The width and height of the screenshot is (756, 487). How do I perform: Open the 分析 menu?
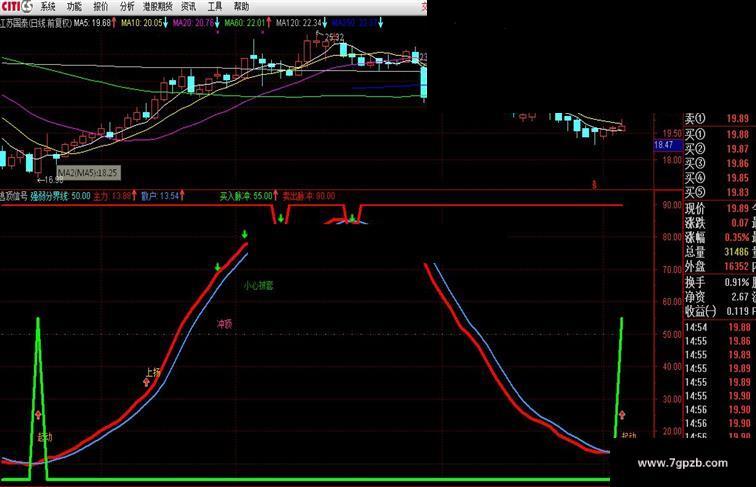click(126, 7)
